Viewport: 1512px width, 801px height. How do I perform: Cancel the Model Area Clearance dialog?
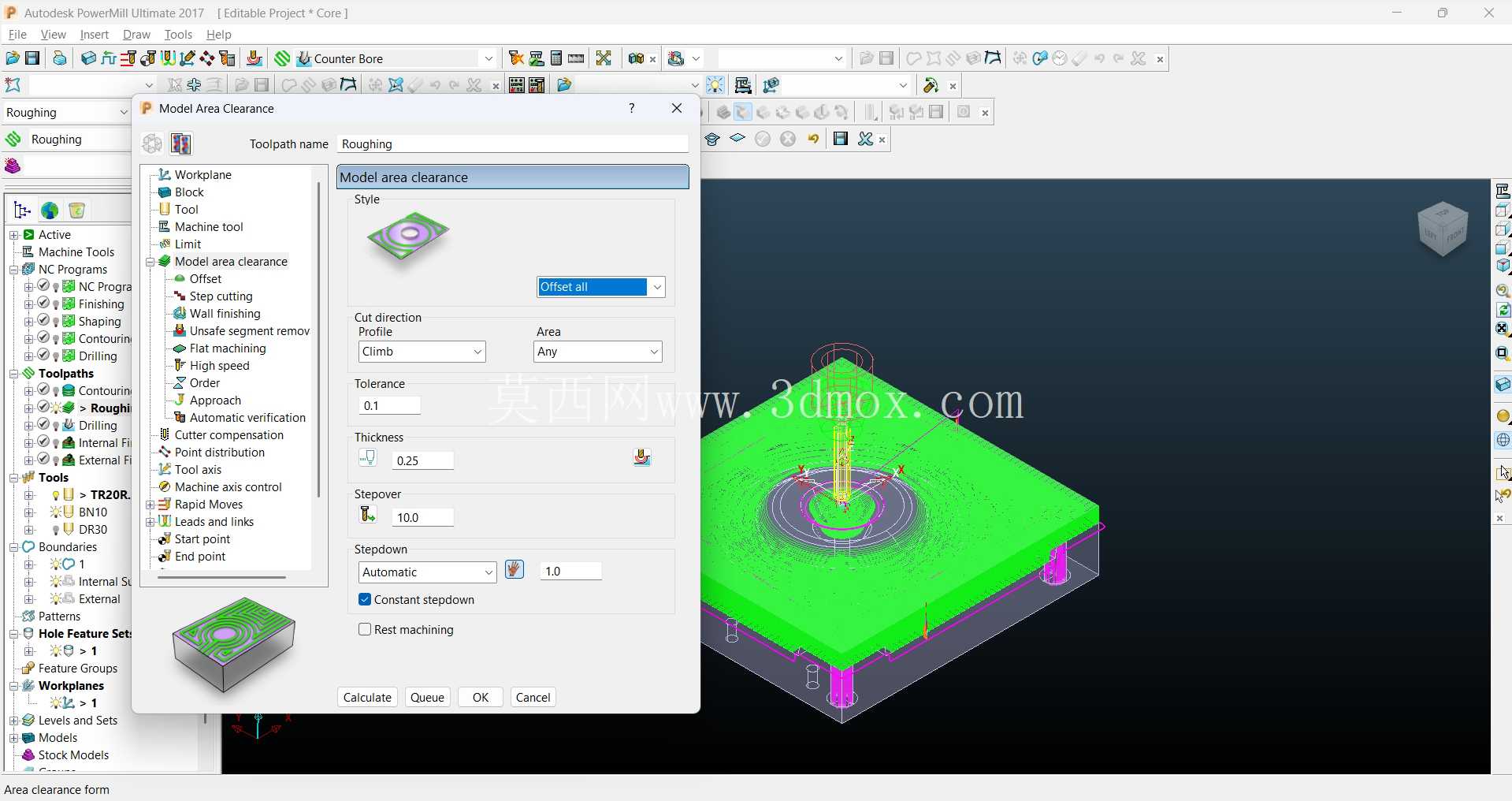533,697
